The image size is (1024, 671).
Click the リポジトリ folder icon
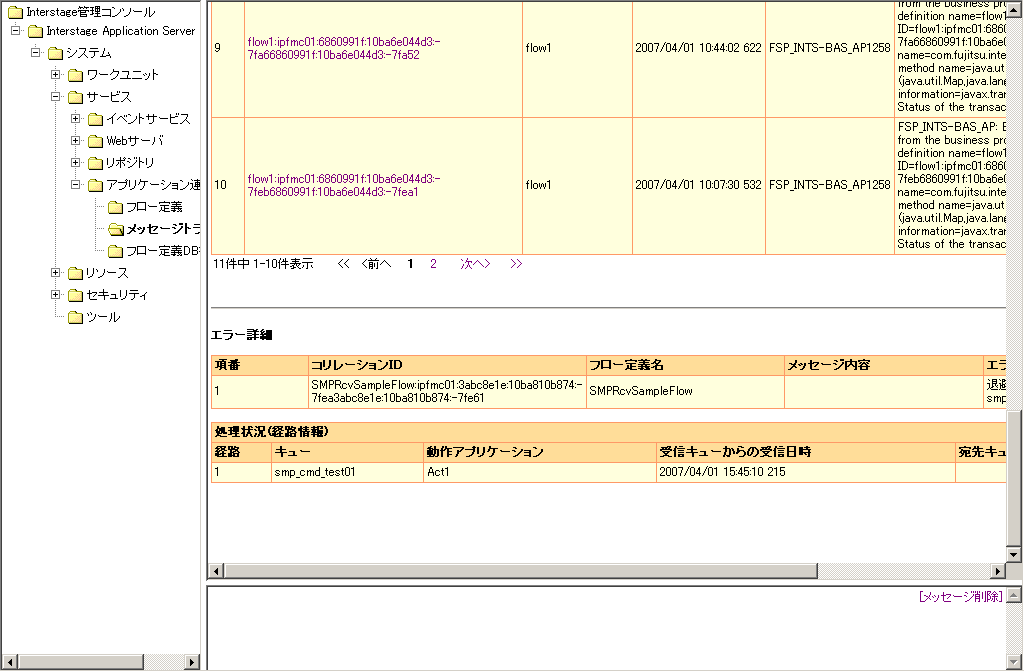click(95, 163)
